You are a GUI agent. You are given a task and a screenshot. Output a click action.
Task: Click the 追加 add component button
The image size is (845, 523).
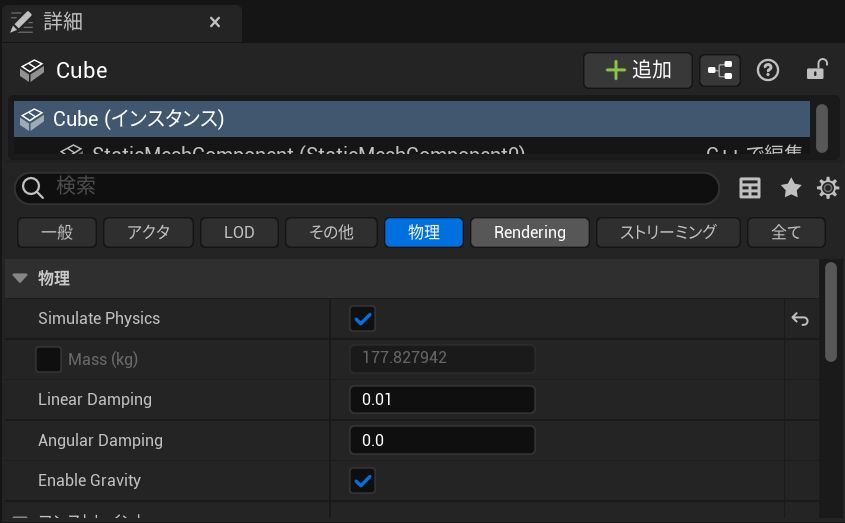coord(638,70)
